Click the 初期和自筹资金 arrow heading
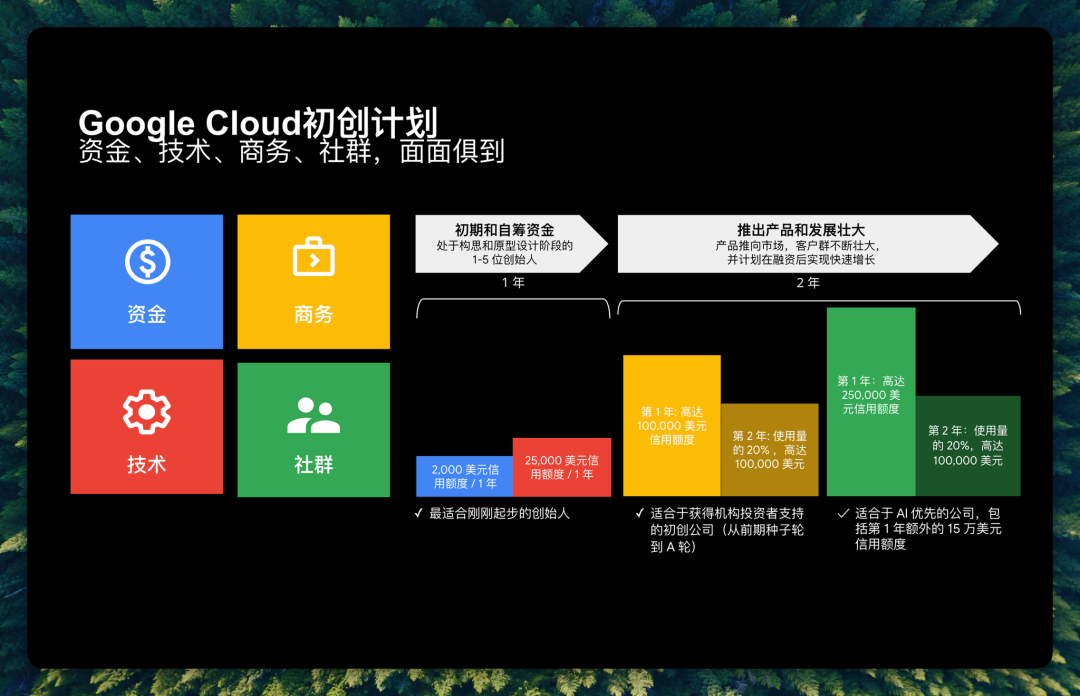The width and height of the screenshot is (1080, 696). [x=504, y=230]
